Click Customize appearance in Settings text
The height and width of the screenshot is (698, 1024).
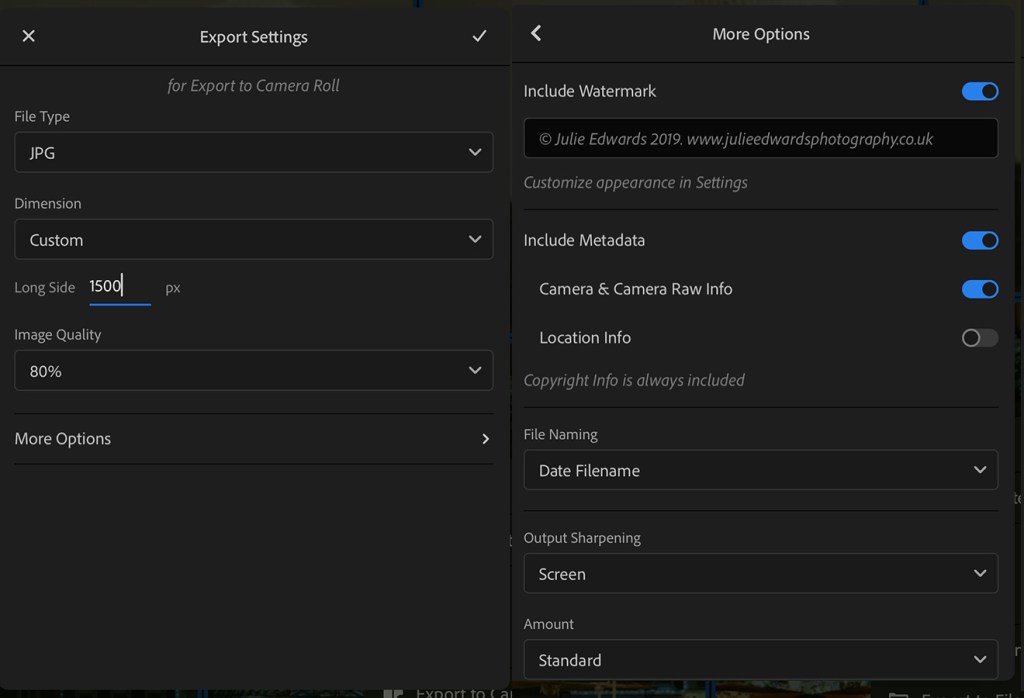pos(635,183)
